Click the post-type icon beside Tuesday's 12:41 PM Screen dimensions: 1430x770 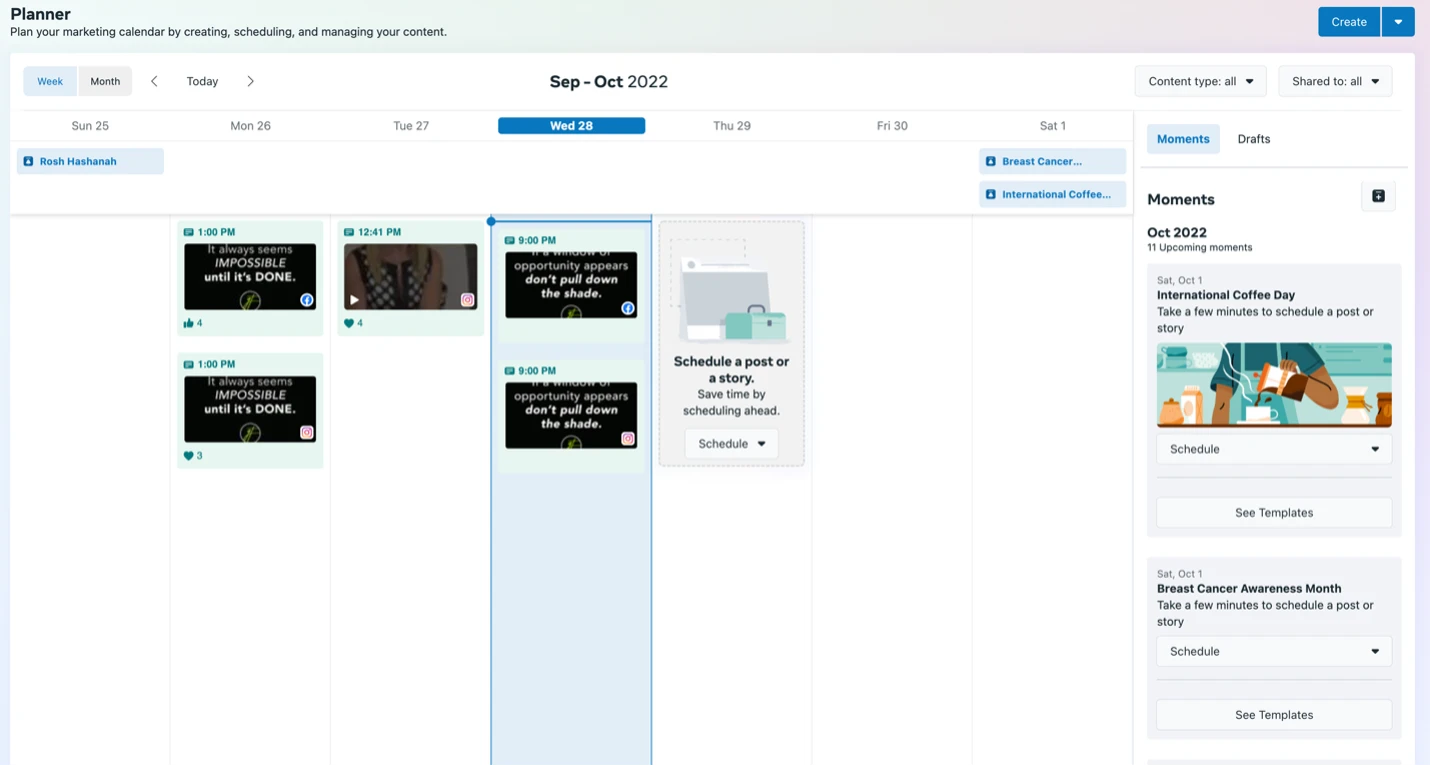click(x=349, y=232)
